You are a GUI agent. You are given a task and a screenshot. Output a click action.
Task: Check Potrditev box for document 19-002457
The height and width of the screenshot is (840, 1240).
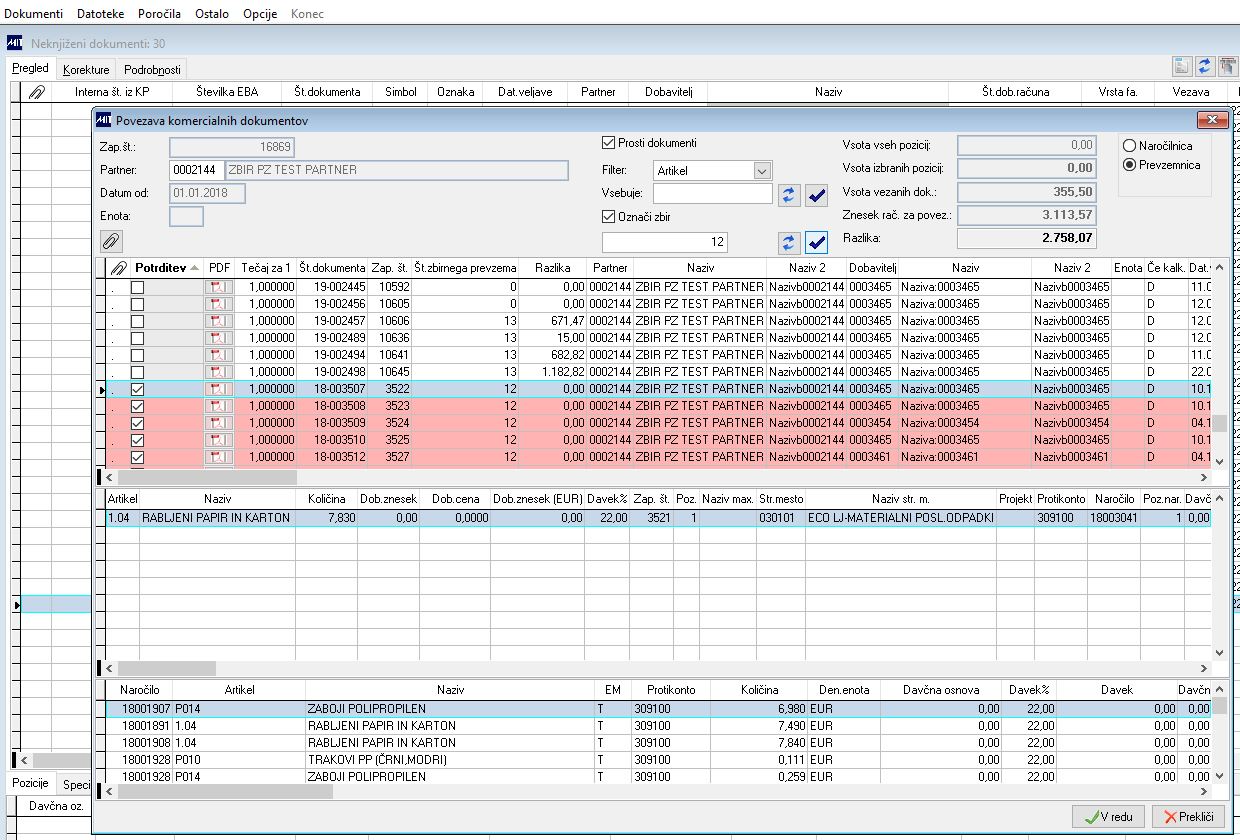click(138, 321)
